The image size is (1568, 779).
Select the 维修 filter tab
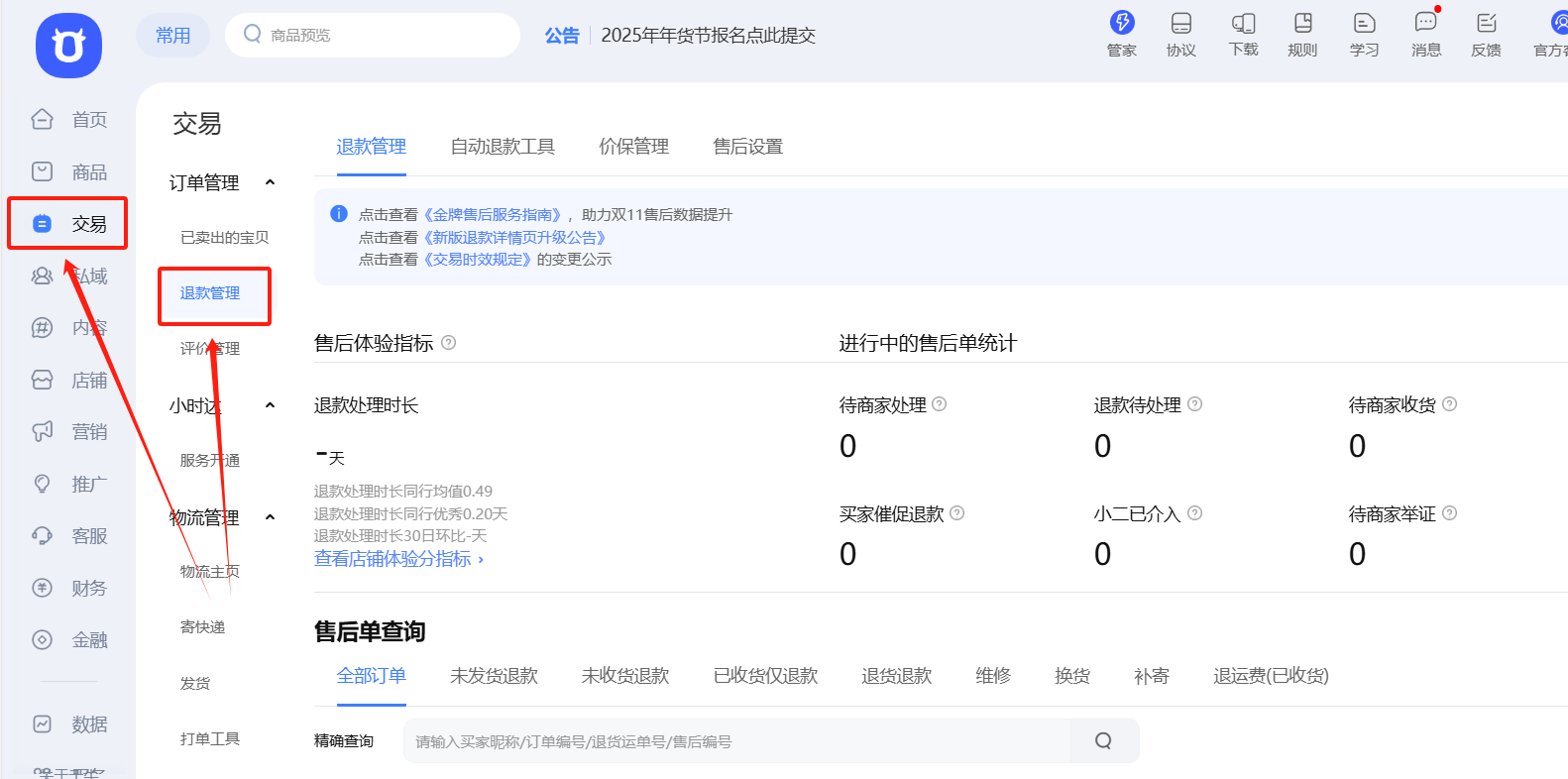click(993, 676)
